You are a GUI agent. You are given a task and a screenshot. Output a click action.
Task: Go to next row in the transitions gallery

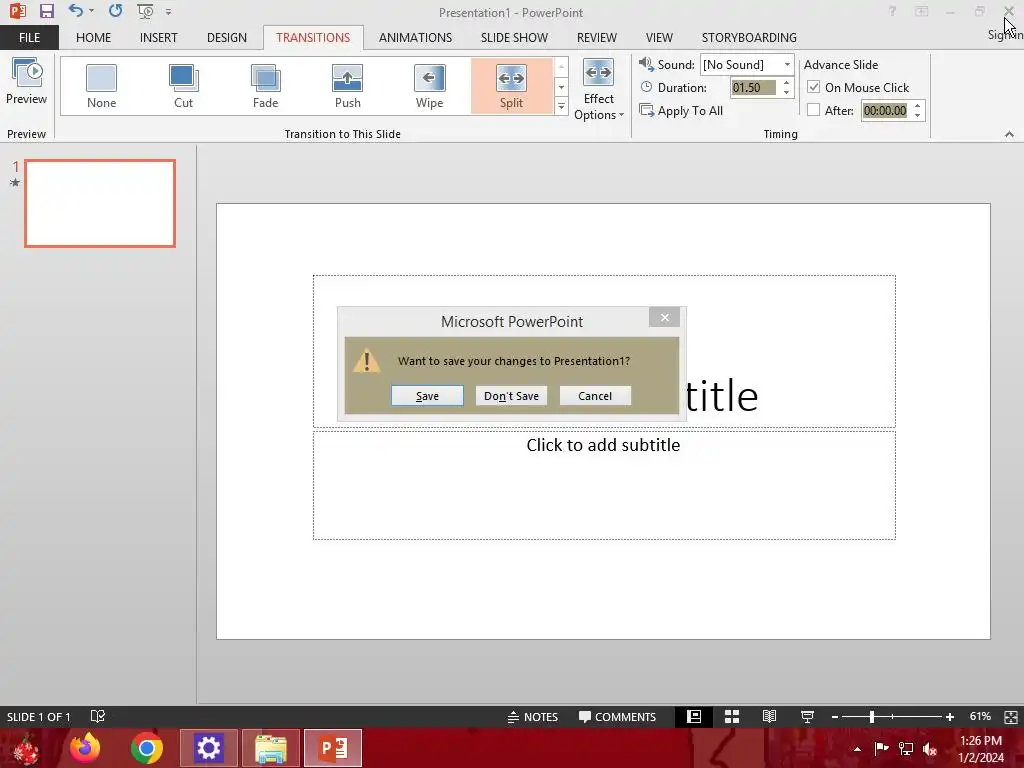[562, 87]
